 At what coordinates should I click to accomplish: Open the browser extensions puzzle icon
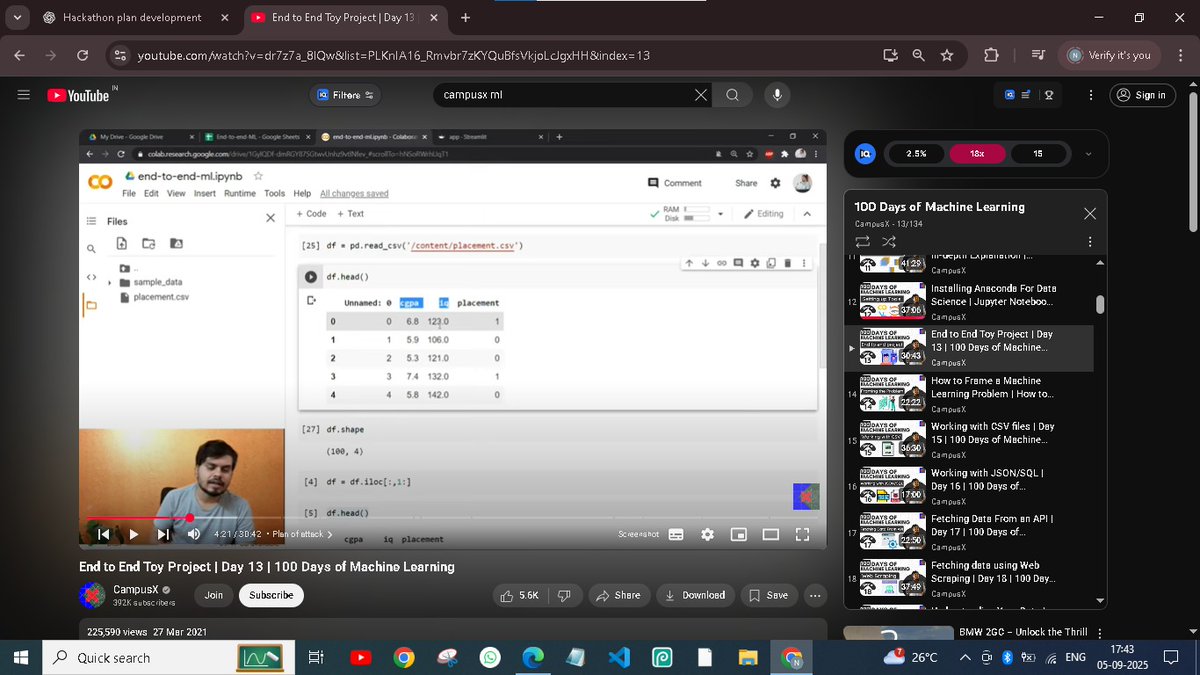pos(992,55)
